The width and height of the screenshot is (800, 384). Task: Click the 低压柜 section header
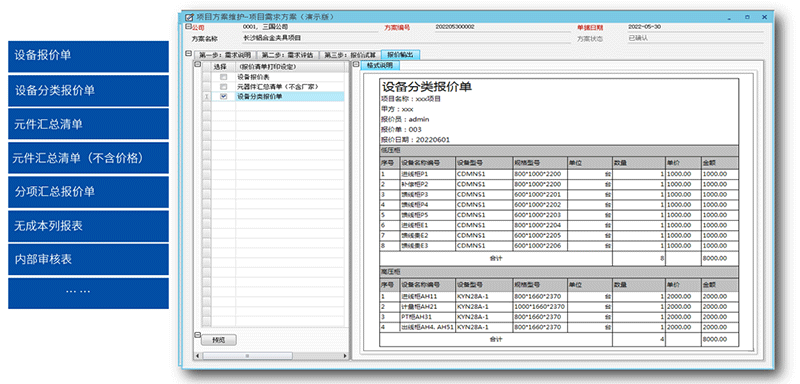coord(559,150)
